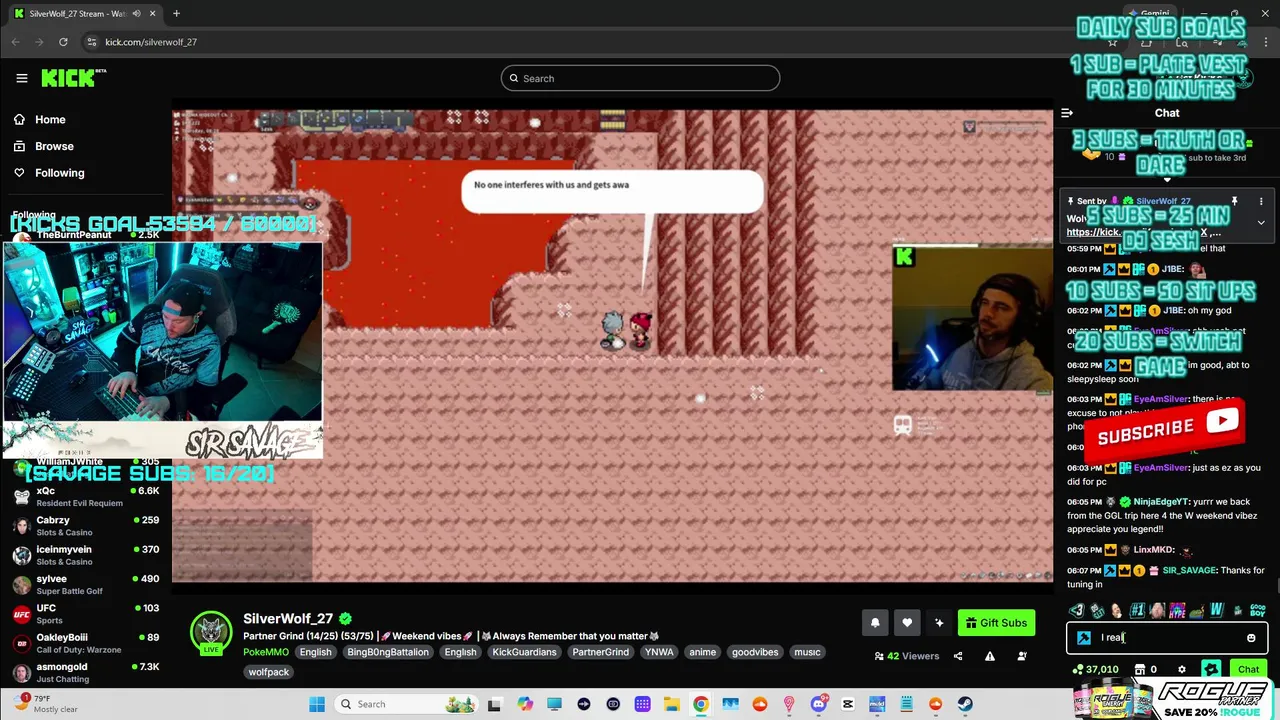Screen dimensions: 1280x720
Task: Reload the browser page
Action: pos(63,42)
